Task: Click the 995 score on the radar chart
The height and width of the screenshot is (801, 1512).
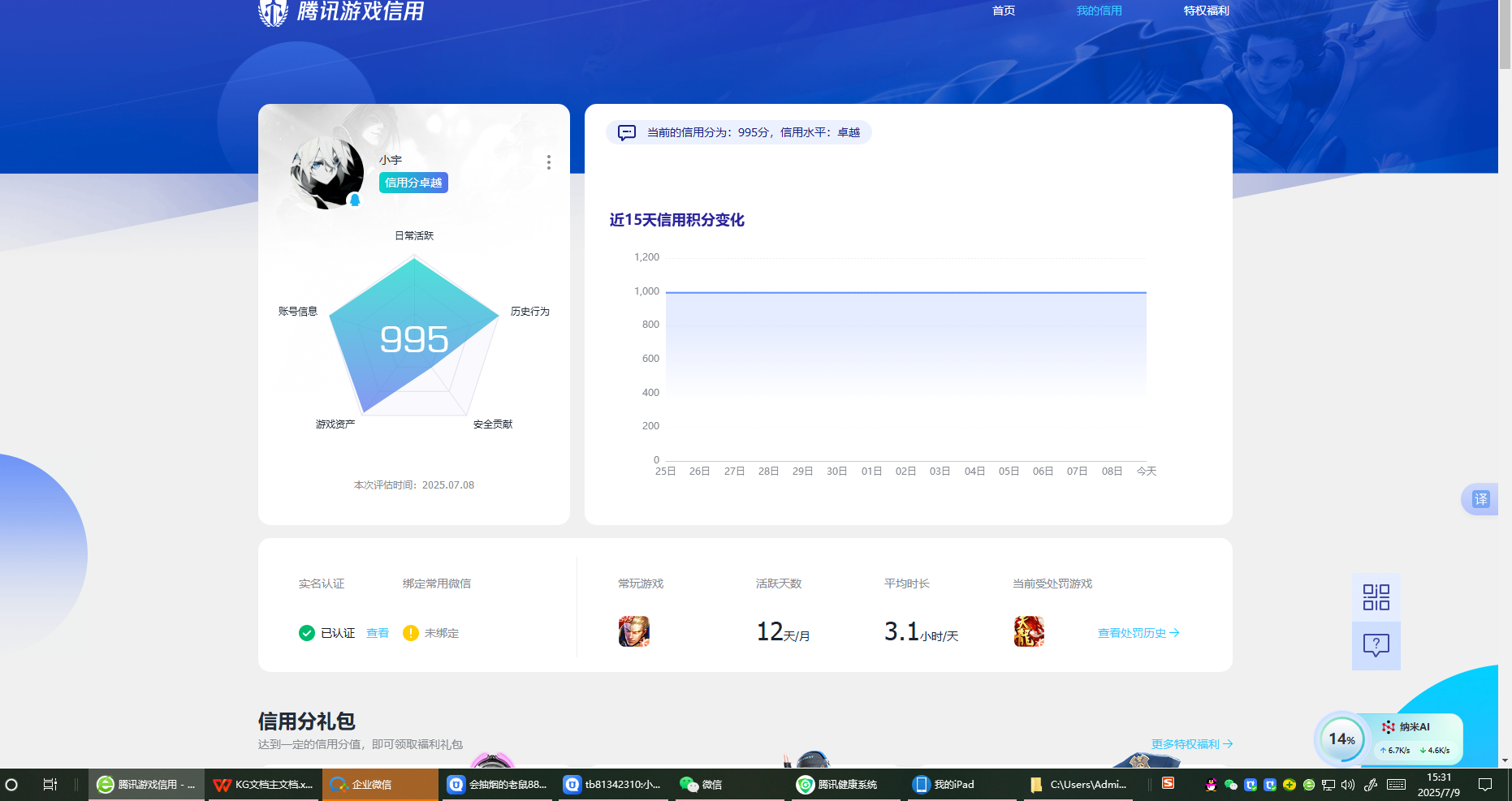Action: coord(414,339)
